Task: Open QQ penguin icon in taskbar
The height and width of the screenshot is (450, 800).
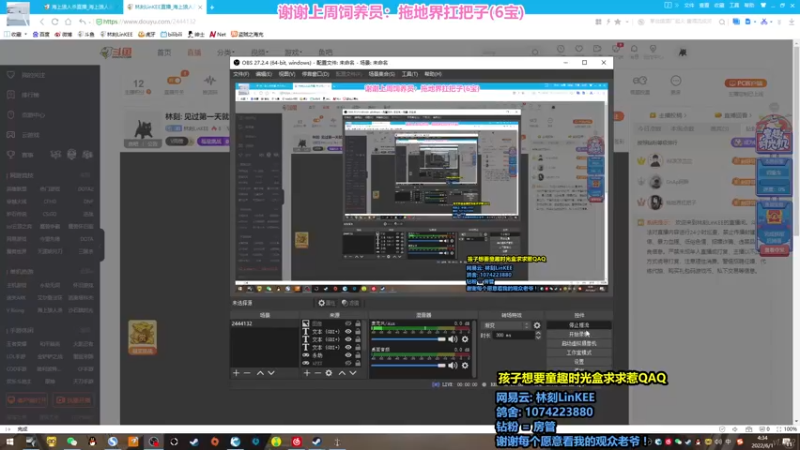Action: point(92,442)
